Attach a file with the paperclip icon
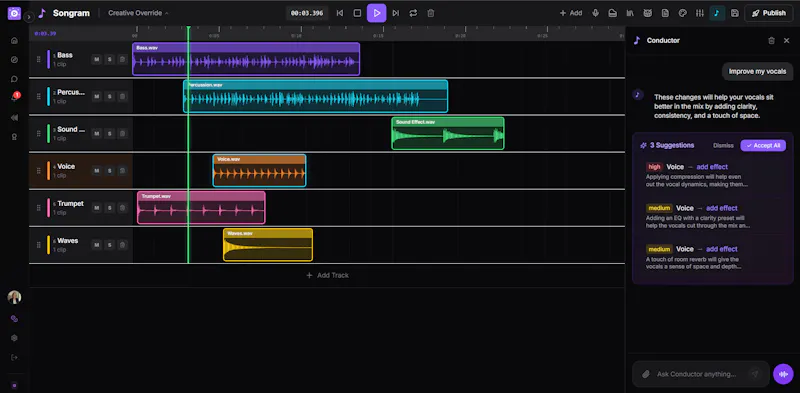800x393 pixels. pyautogui.click(x=645, y=374)
